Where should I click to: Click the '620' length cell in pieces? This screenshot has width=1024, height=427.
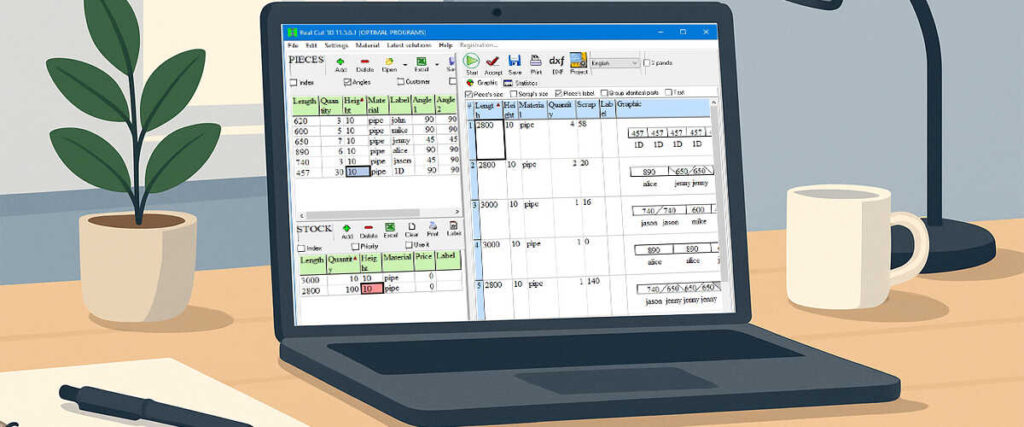[x=304, y=121]
